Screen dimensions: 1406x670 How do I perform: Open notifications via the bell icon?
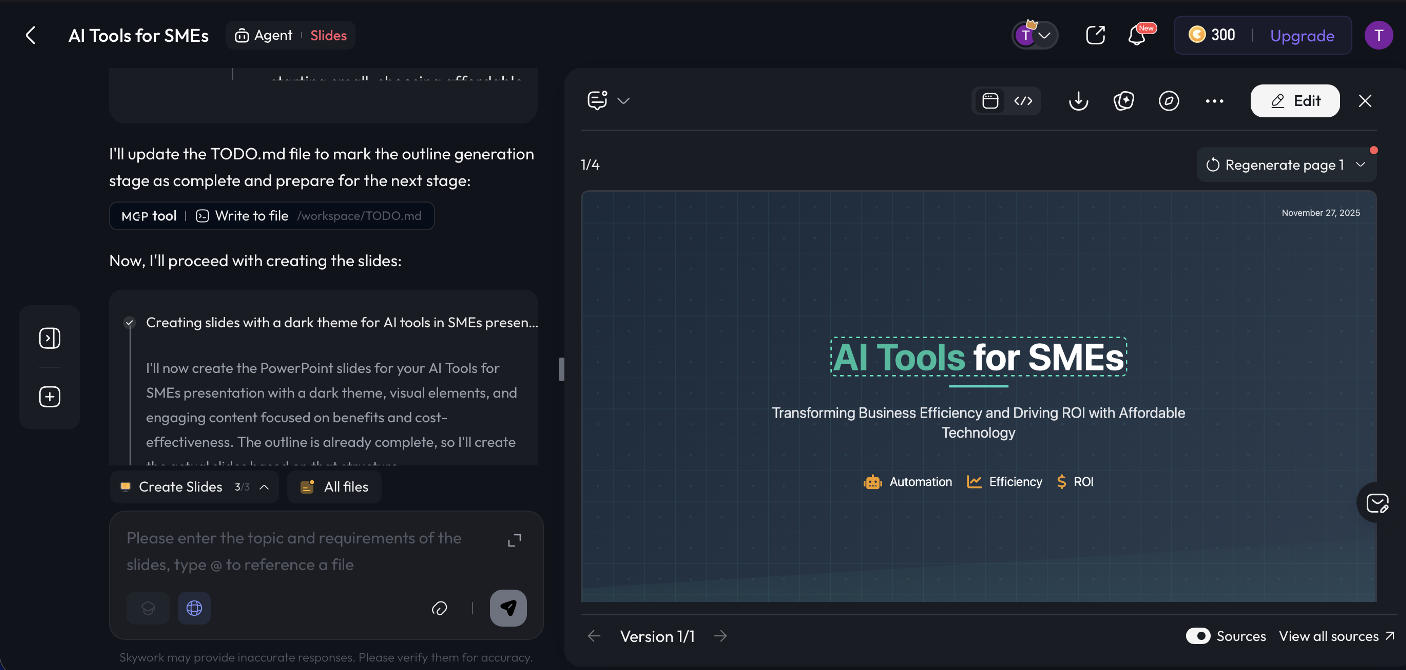[1137, 34]
